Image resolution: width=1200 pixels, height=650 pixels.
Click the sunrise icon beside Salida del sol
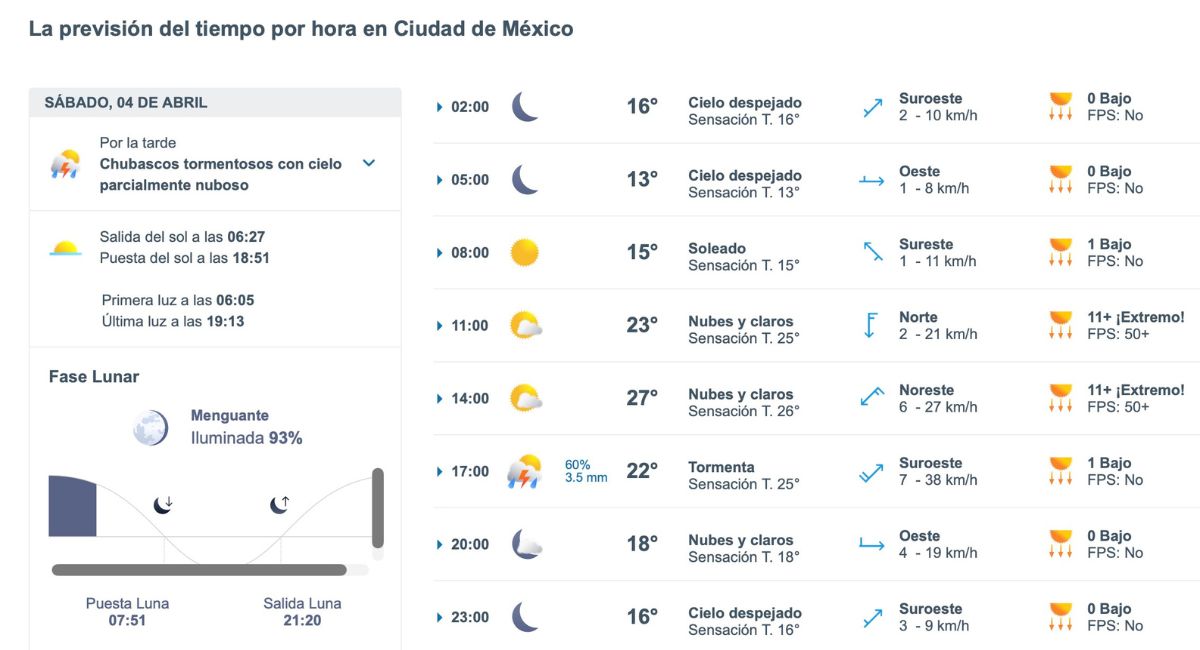click(64, 246)
